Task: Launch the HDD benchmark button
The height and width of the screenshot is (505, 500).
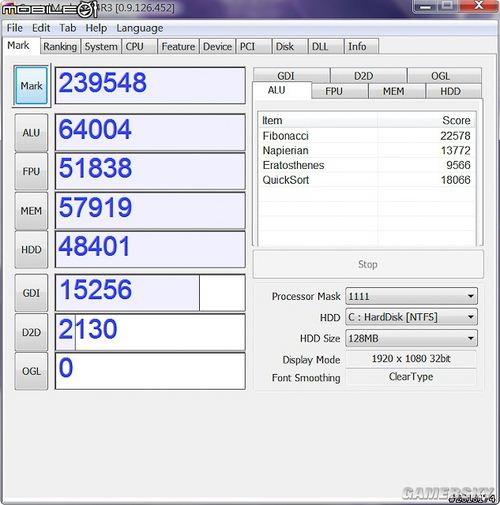Action: click(31, 249)
